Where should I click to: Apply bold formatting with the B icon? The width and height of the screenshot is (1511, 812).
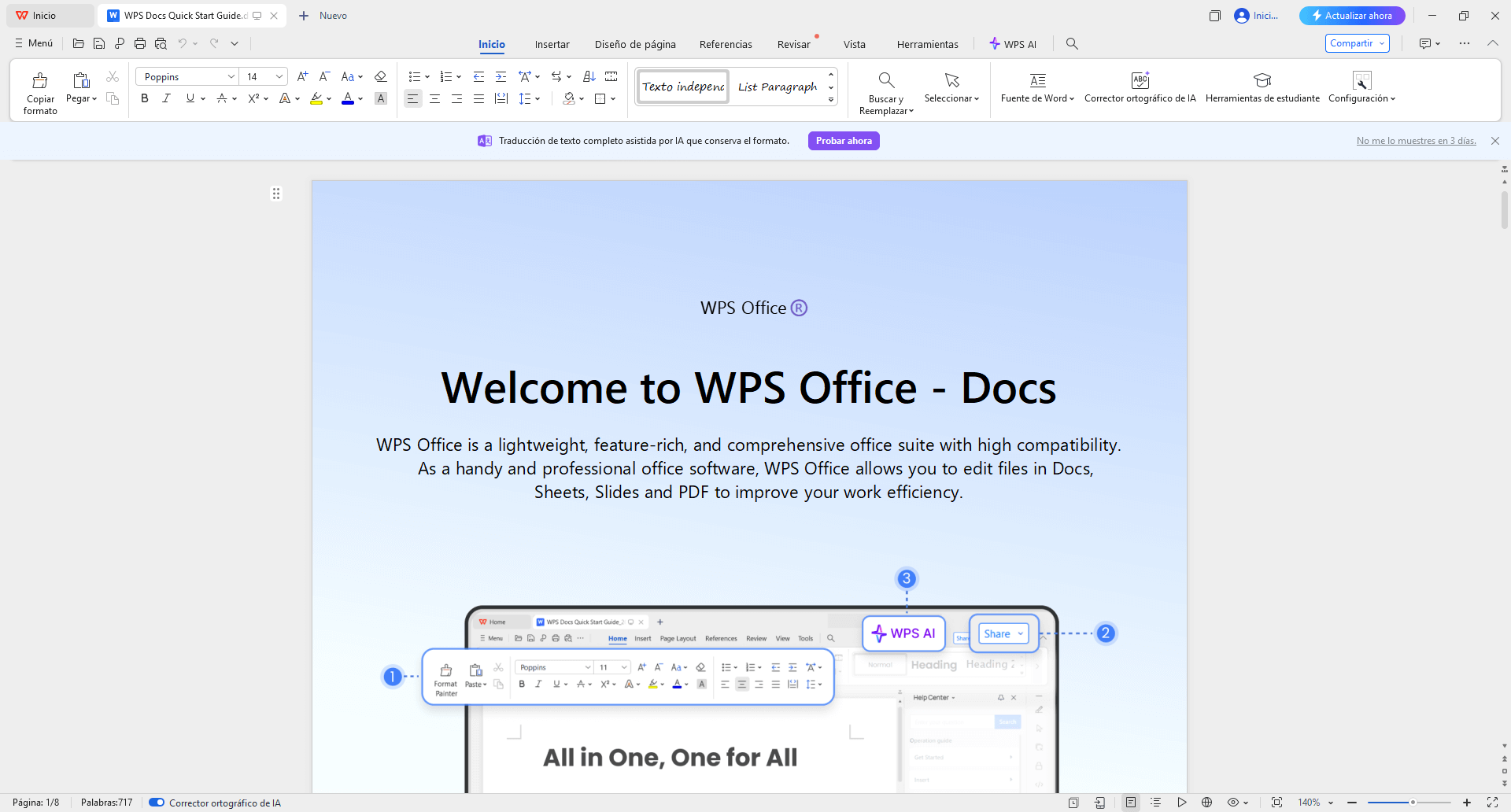tap(145, 98)
